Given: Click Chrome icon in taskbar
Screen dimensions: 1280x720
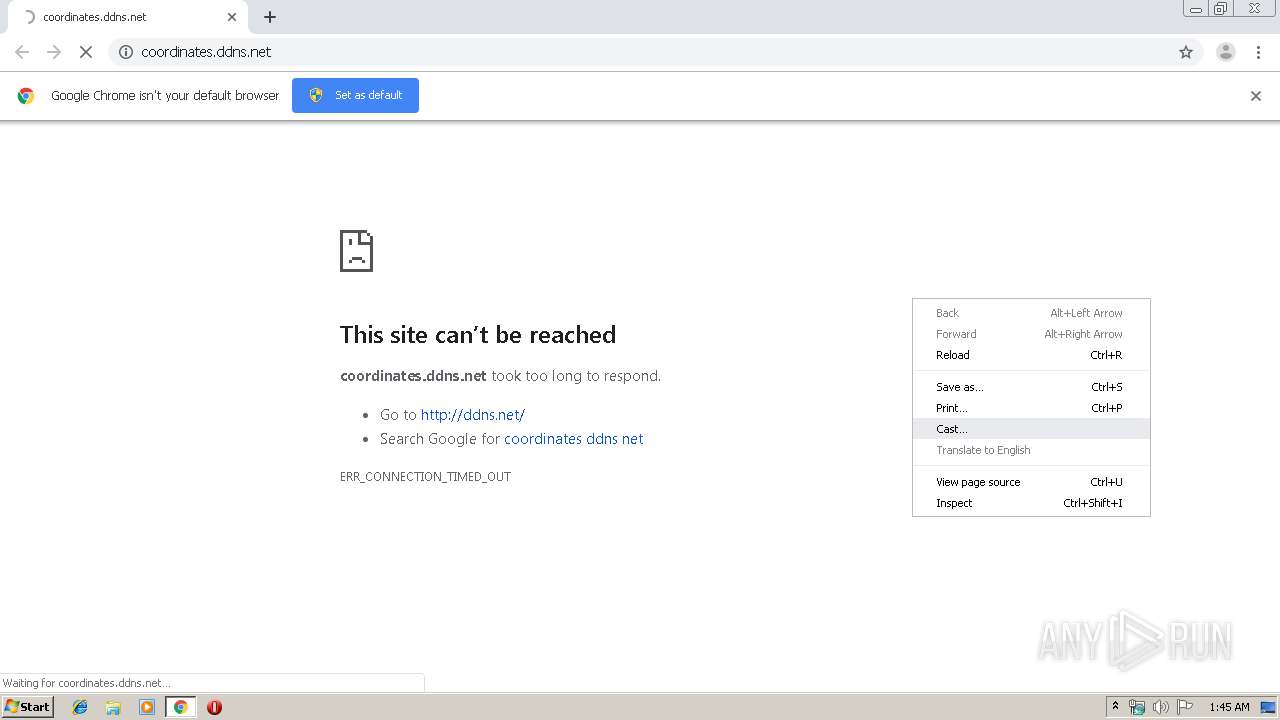Looking at the screenshot, I should (x=180, y=707).
